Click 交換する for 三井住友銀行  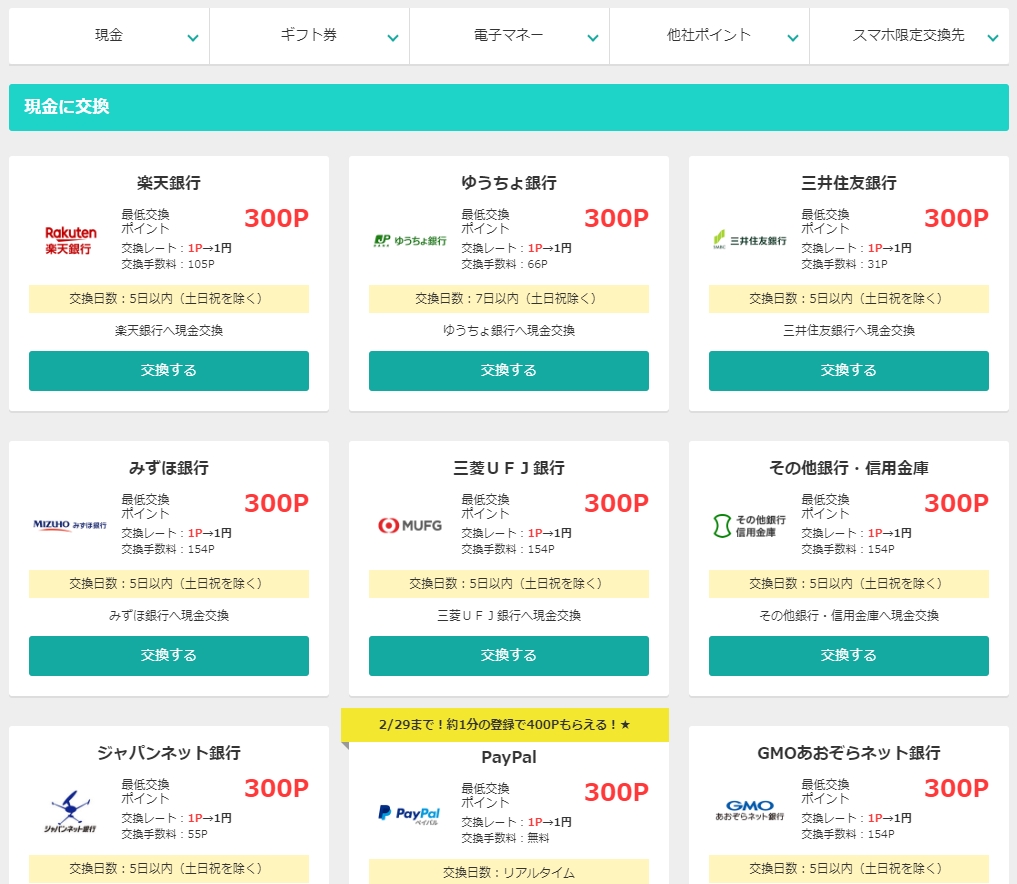[848, 371]
